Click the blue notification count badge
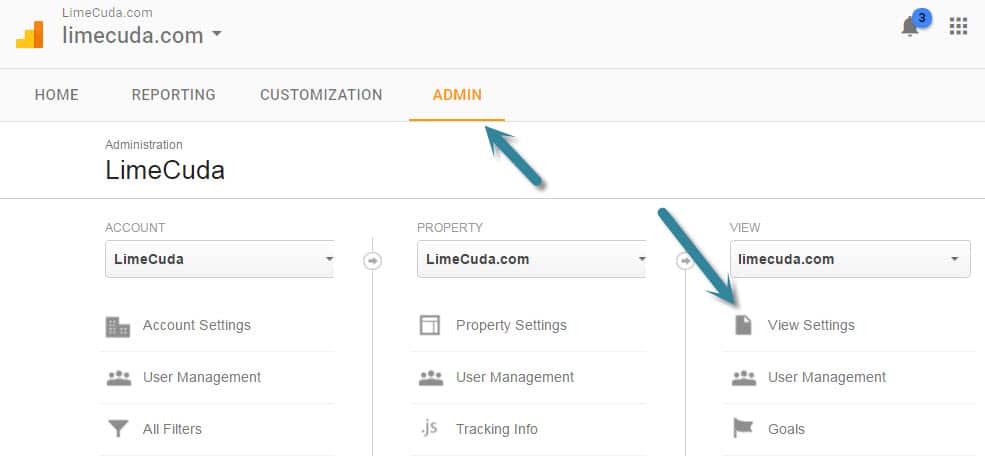Image resolution: width=985 pixels, height=456 pixels. pos(922,18)
